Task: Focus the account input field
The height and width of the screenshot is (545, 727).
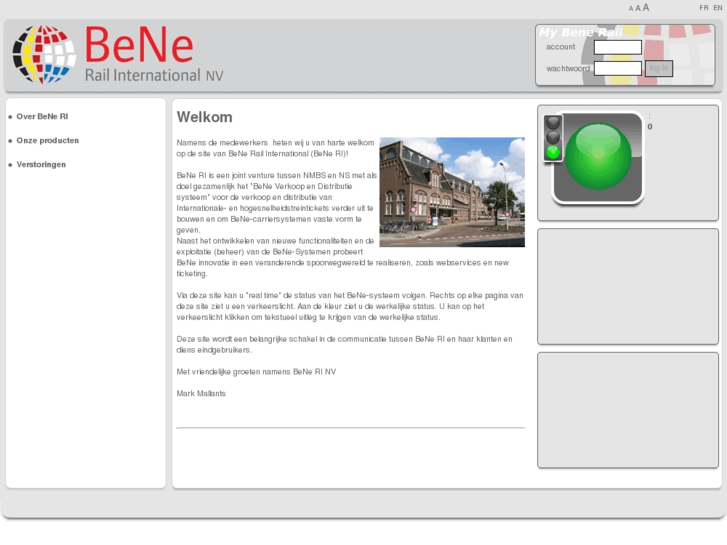Action: click(x=618, y=47)
